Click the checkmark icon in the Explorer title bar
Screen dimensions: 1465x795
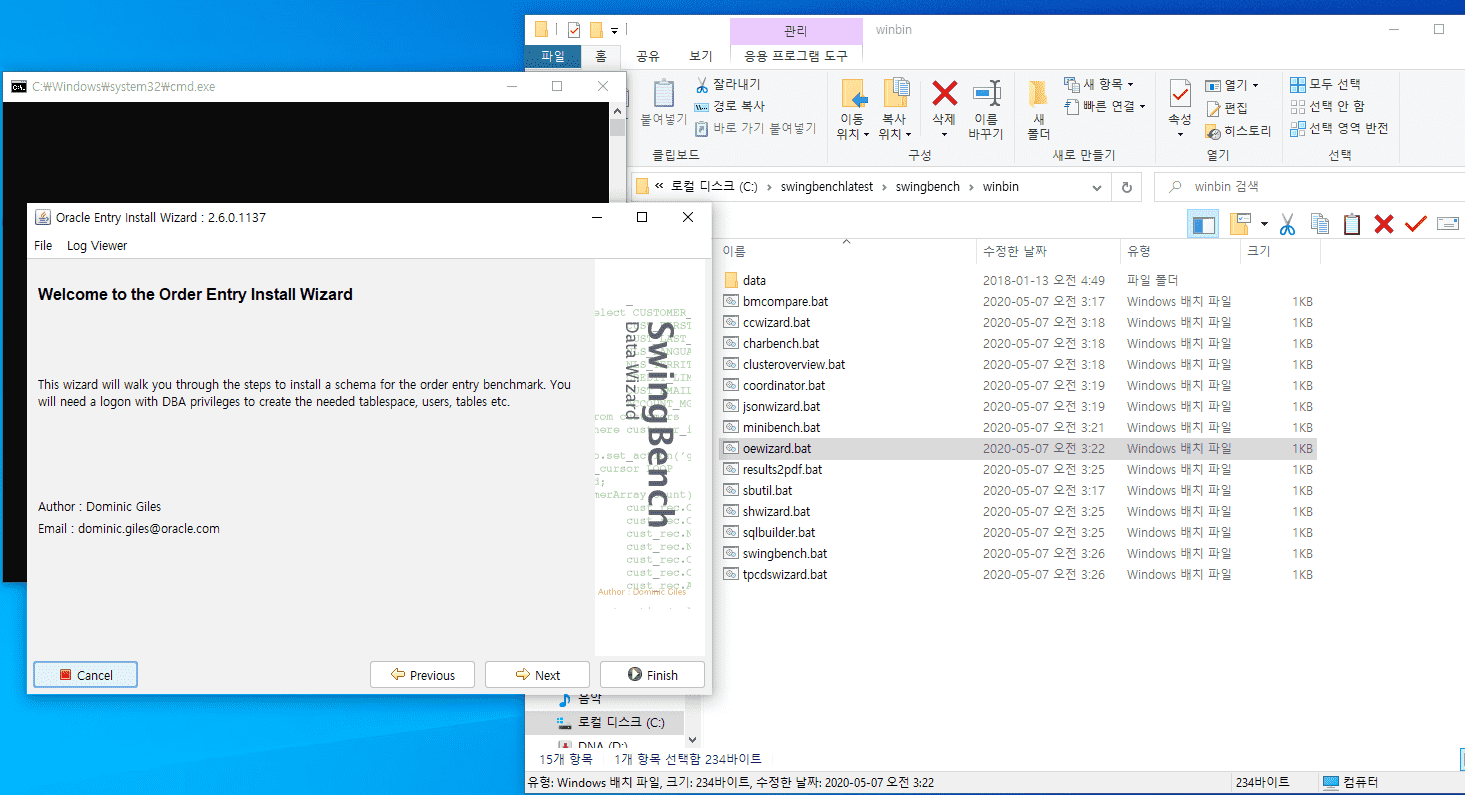(574, 30)
